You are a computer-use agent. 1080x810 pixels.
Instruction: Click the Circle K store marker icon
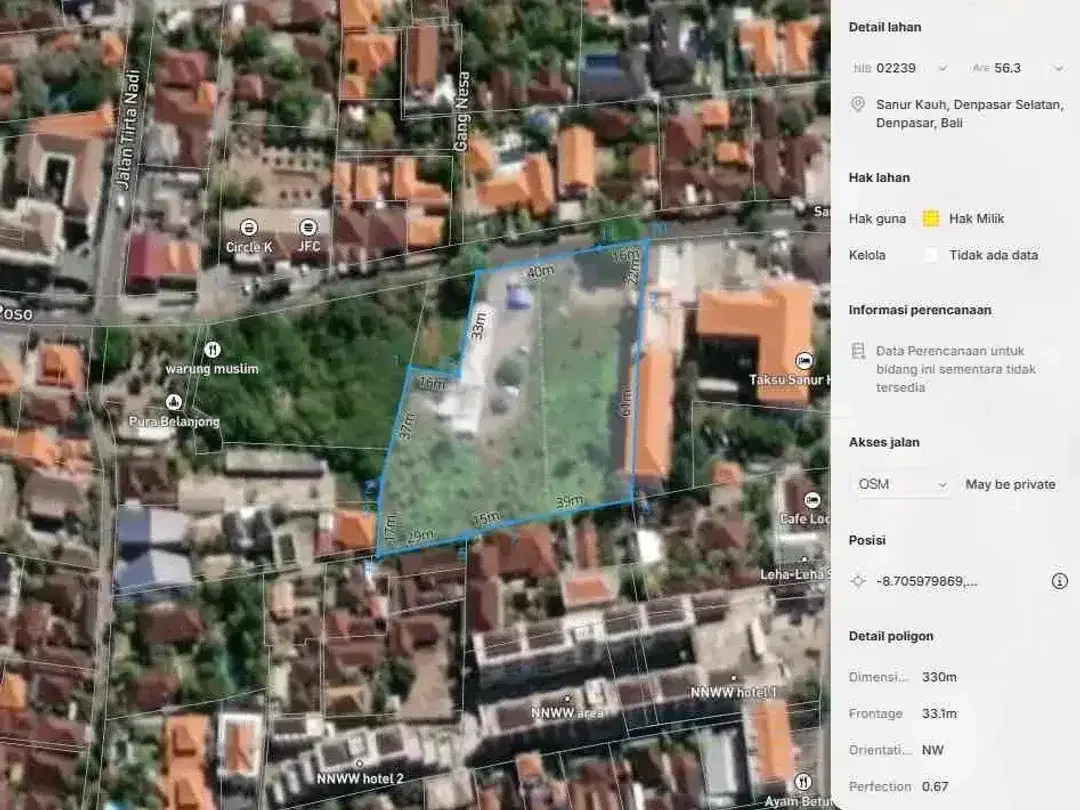[249, 227]
